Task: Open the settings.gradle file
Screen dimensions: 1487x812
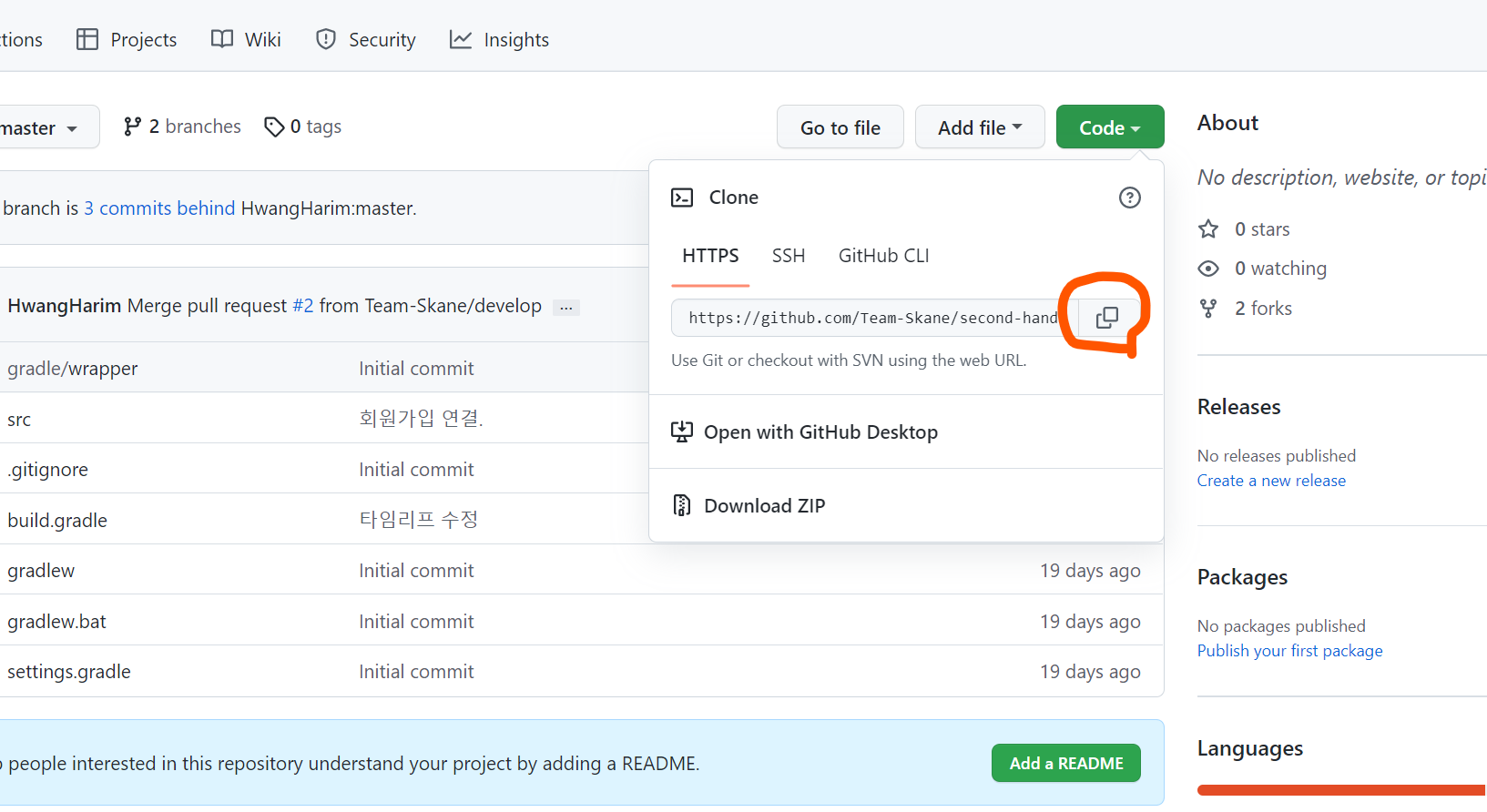Action: (69, 672)
